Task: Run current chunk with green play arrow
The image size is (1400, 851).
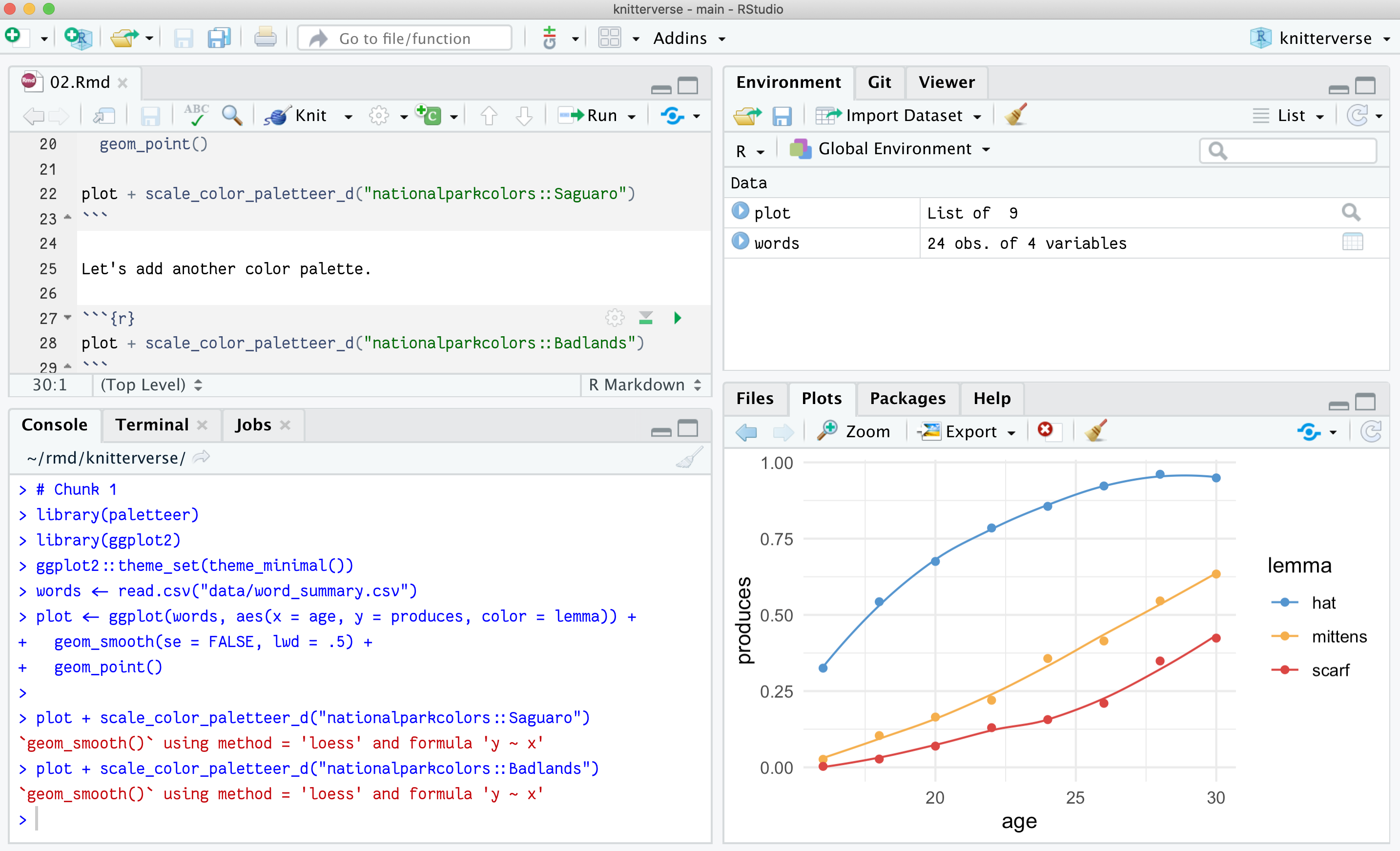Action: pos(677,318)
